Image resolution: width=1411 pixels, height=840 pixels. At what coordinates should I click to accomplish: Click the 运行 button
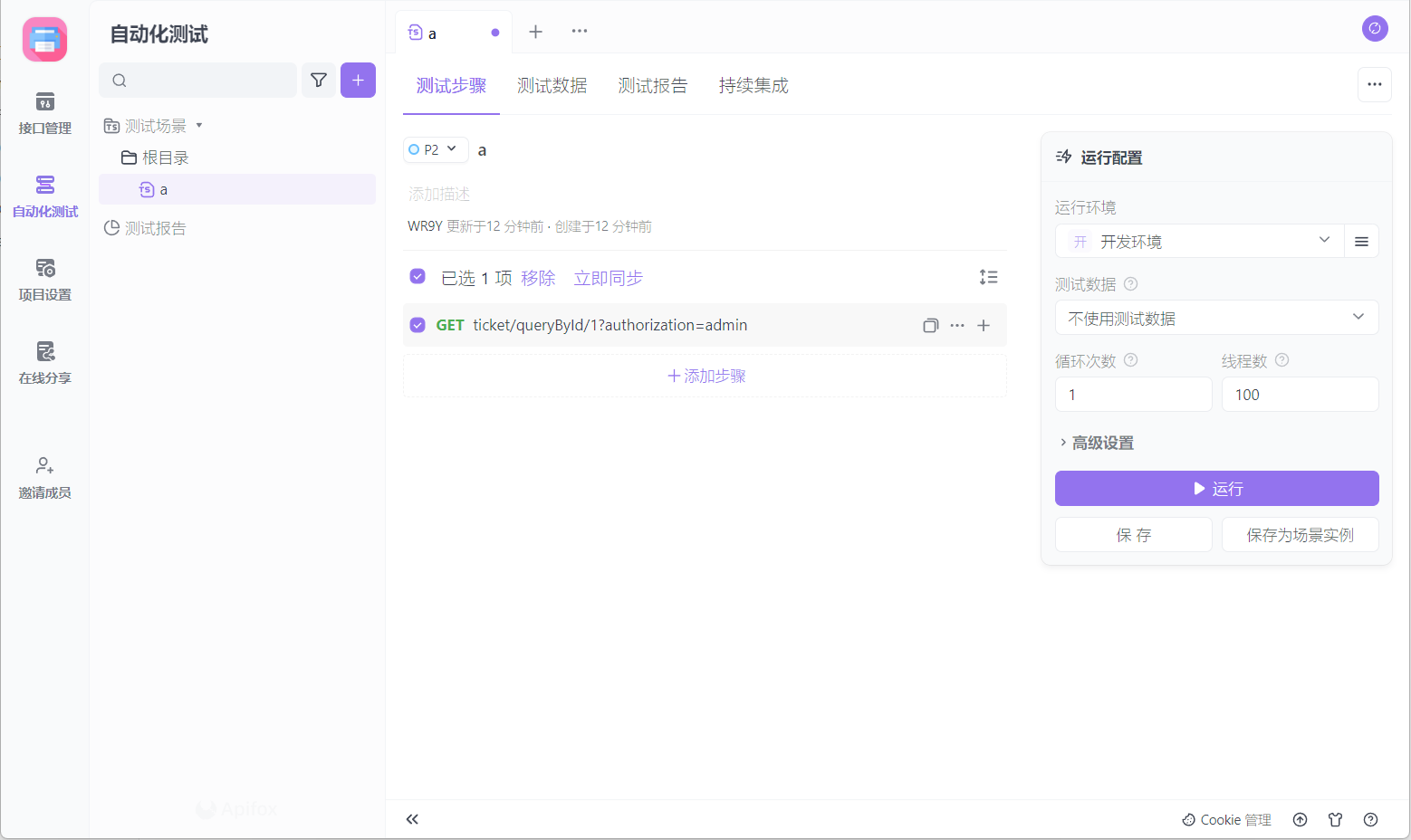[1216, 488]
